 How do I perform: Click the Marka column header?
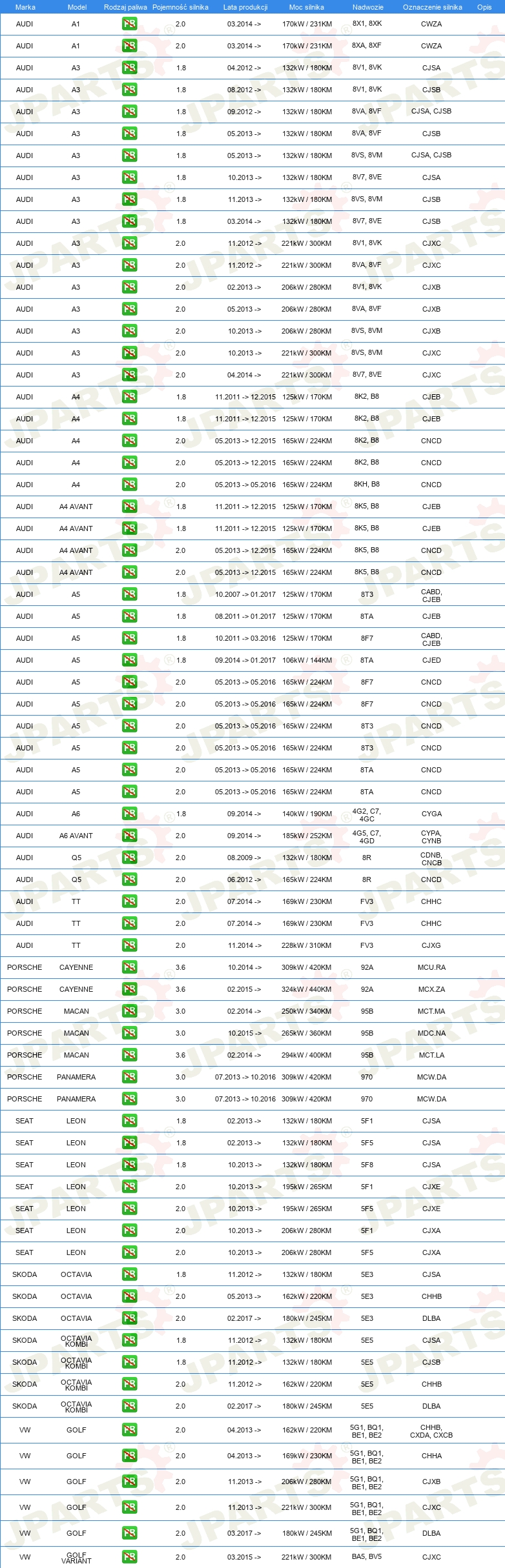tap(25, 7)
